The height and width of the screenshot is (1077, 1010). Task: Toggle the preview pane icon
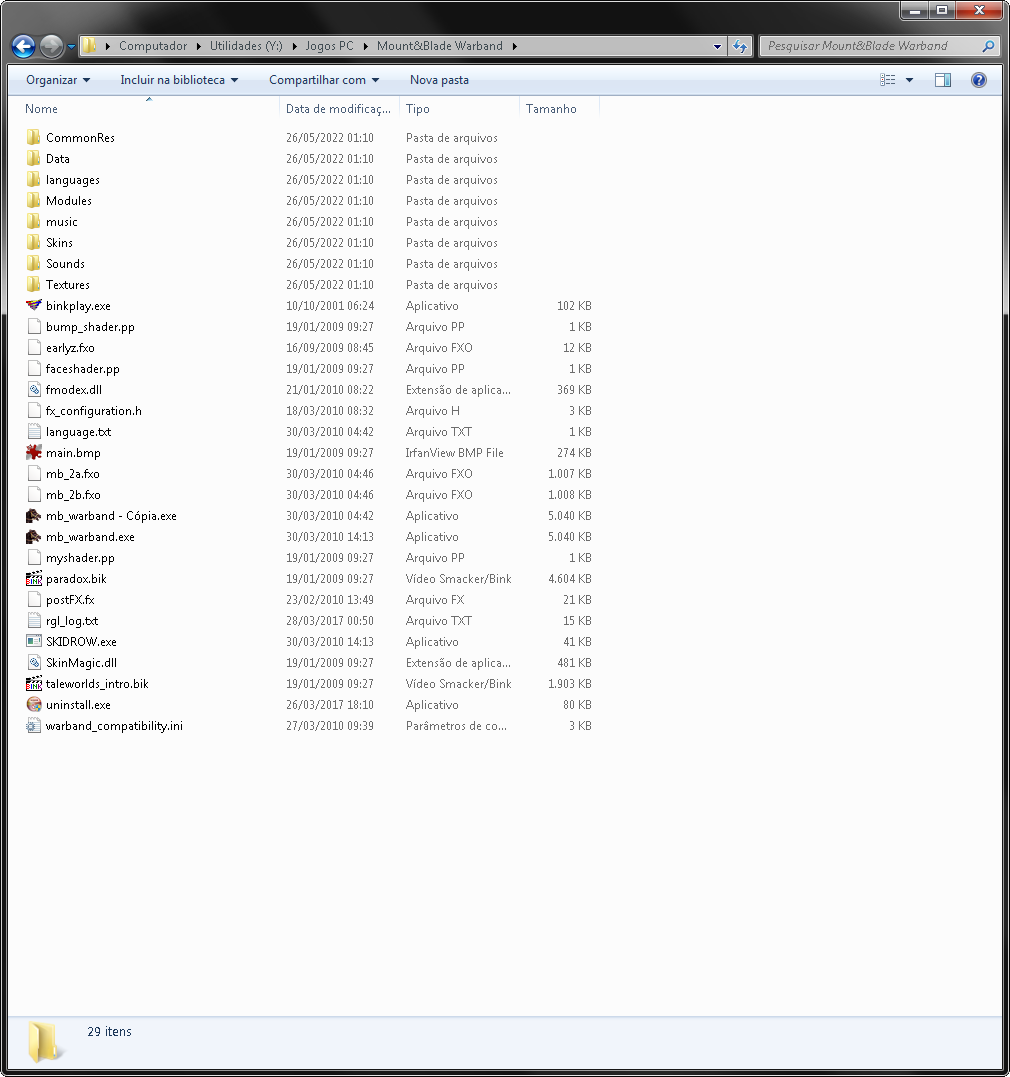click(943, 80)
